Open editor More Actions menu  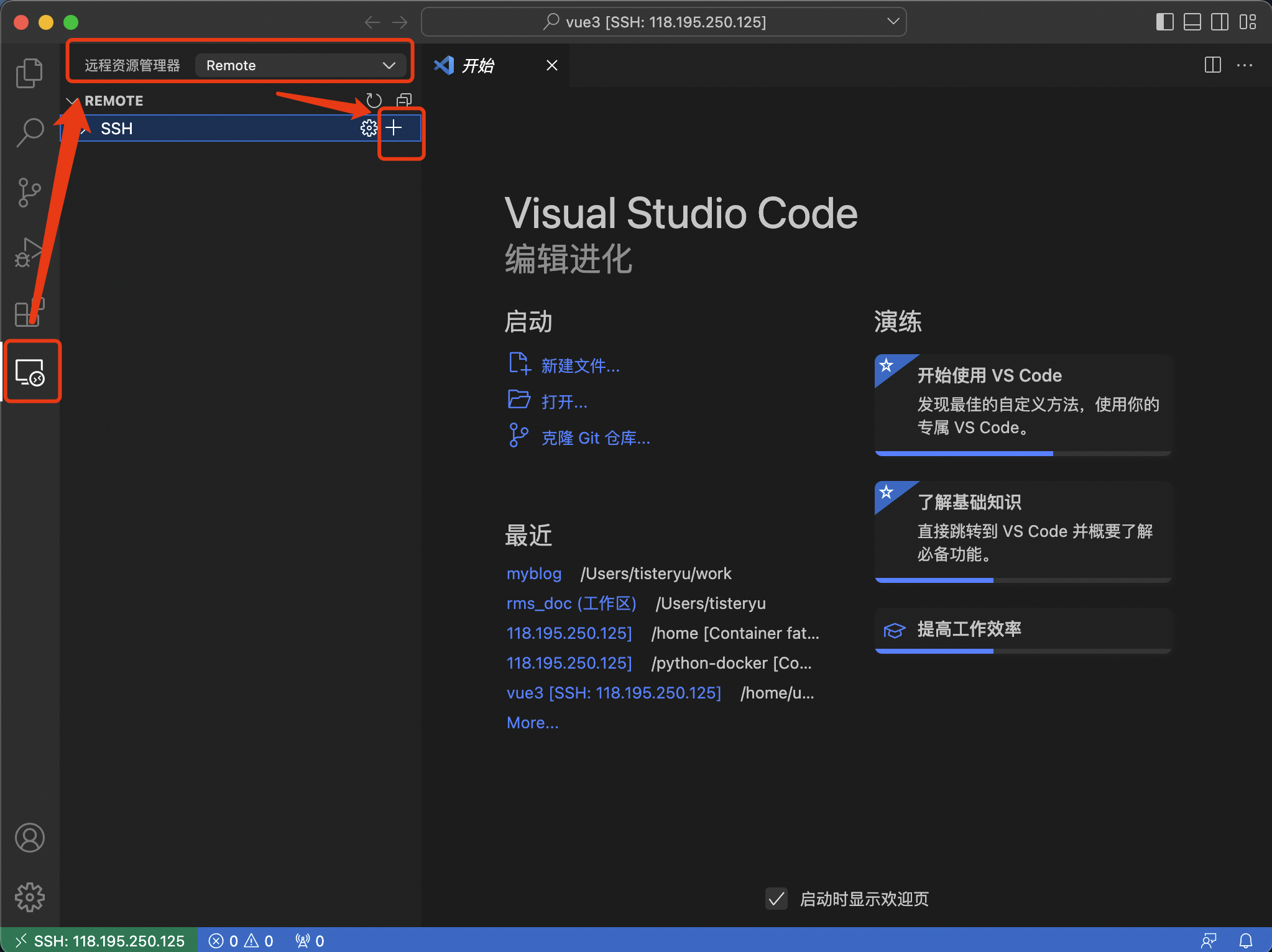(x=1245, y=65)
